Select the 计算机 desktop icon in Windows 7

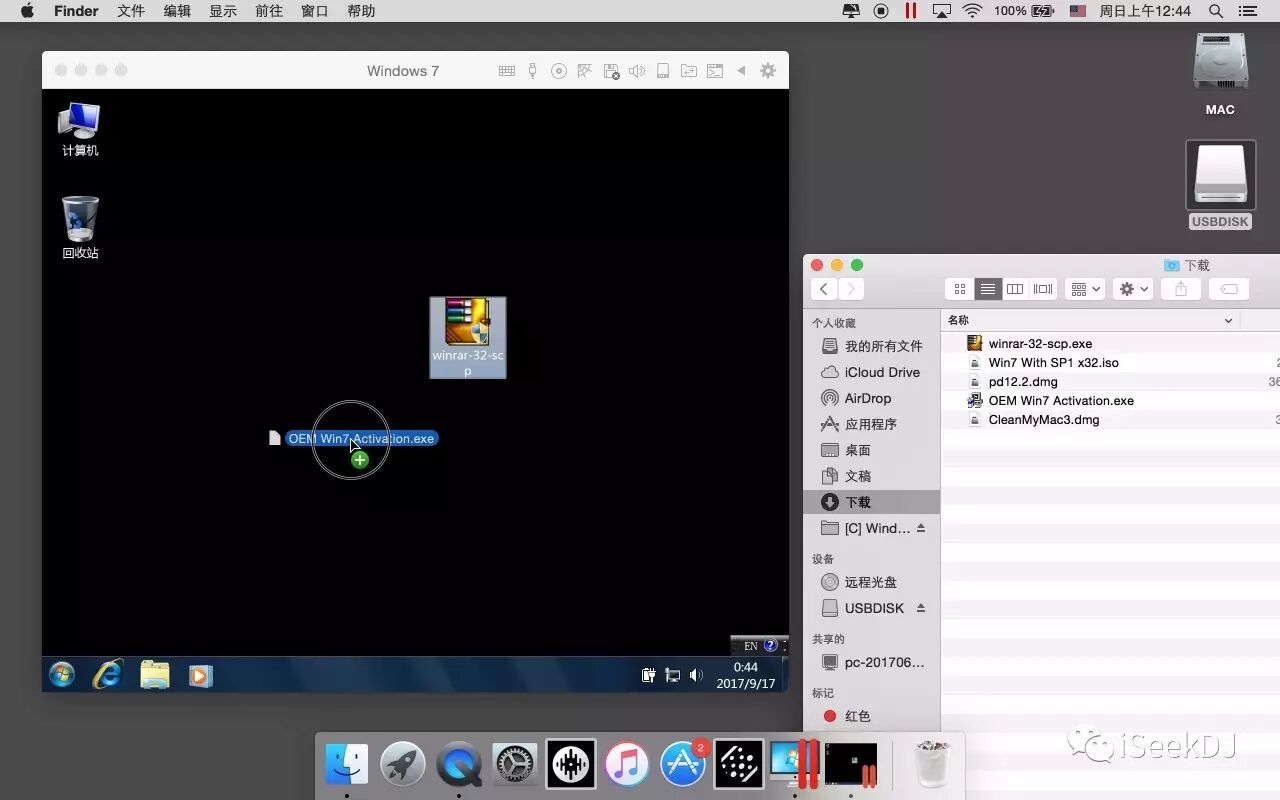point(80,129)
